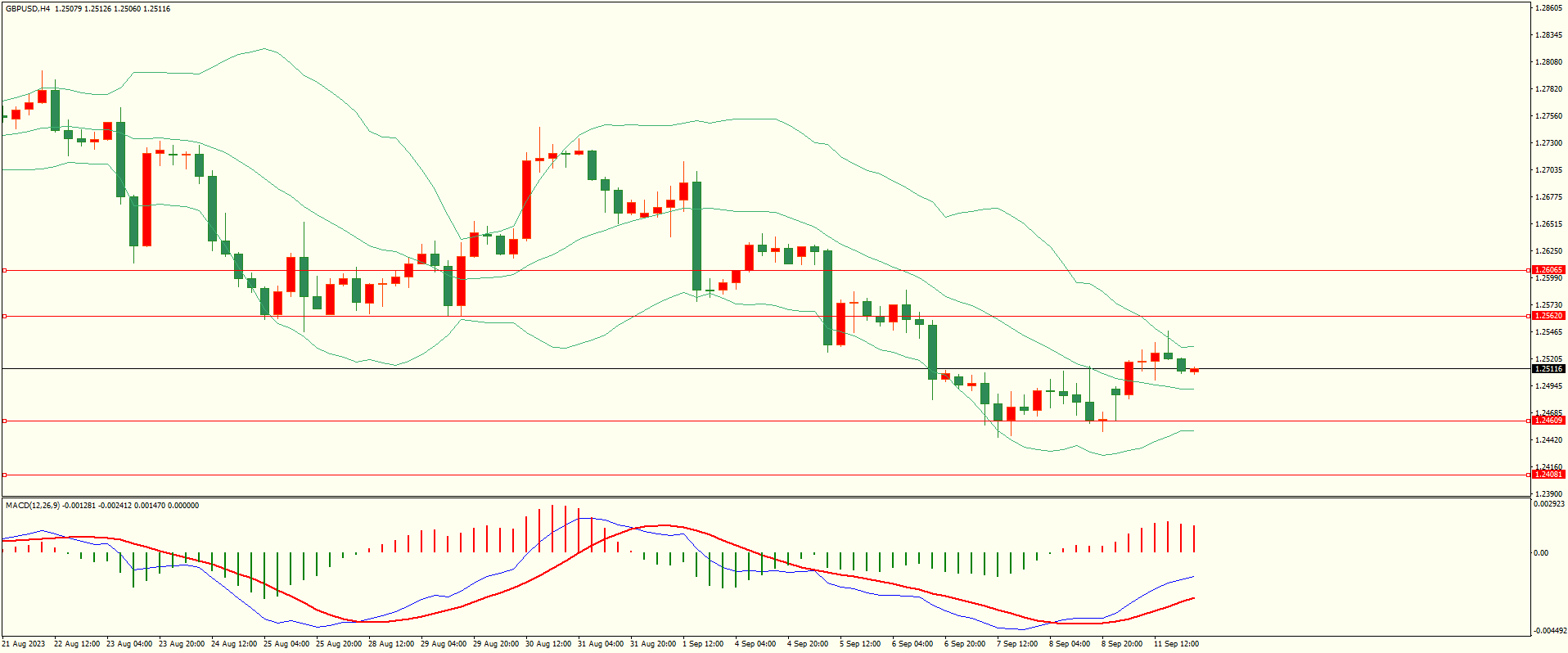Click the 11 Sep 12:00 time axis label
This screenshot has width=1568, height=653.
click(1176, 644)
